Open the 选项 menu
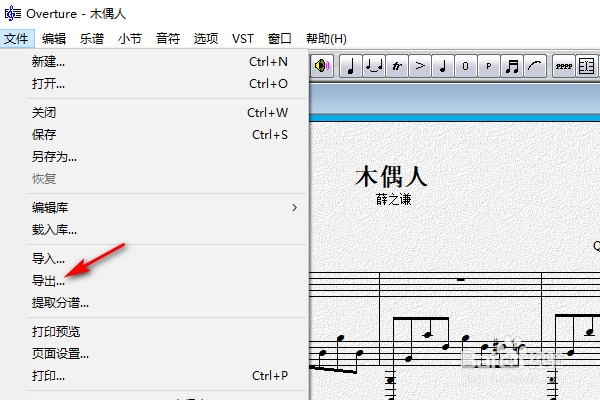The width and height of the screenshot is (600, 400). tap(205, 39)
